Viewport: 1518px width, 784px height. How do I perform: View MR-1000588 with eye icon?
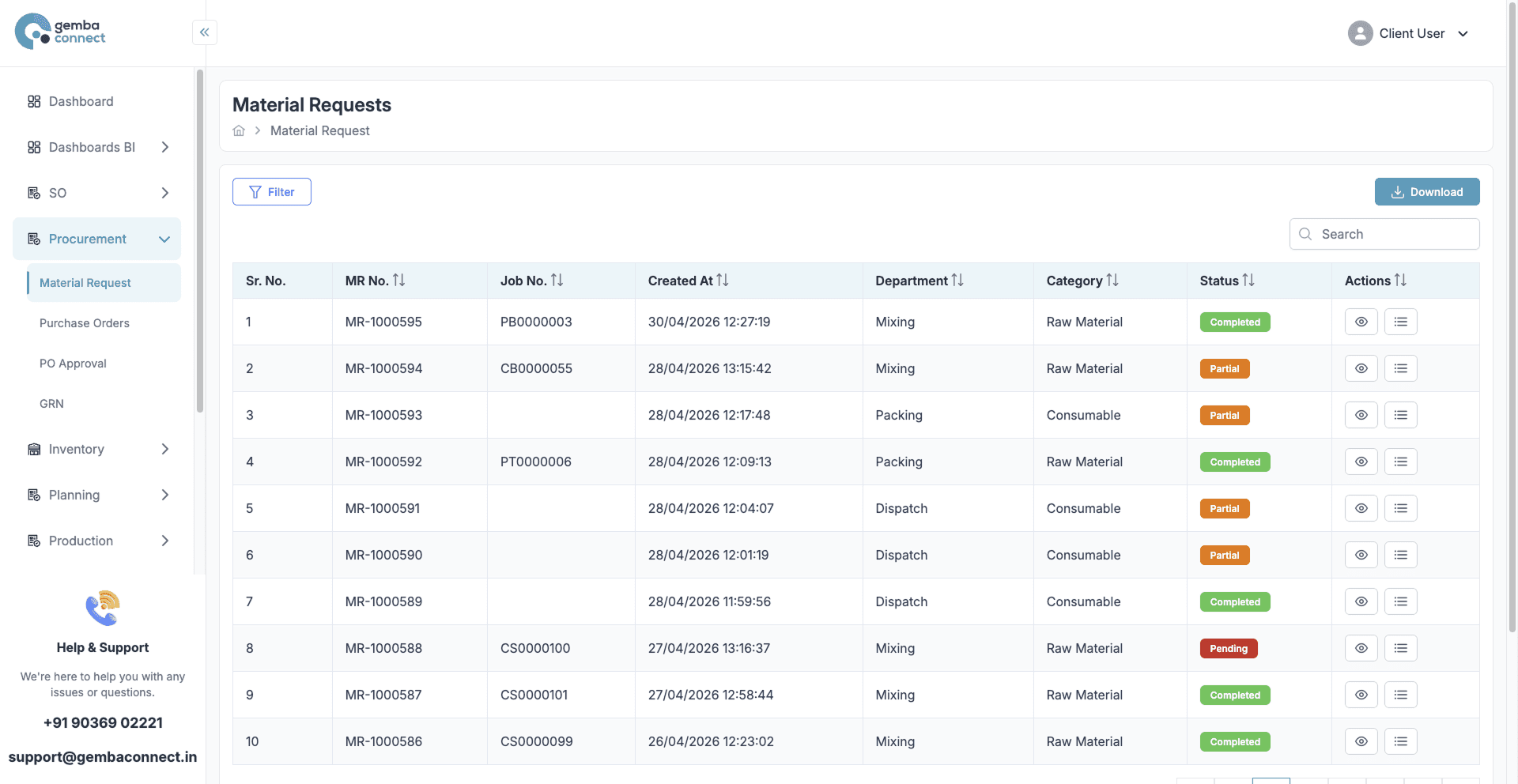[x=1361, y=648]
